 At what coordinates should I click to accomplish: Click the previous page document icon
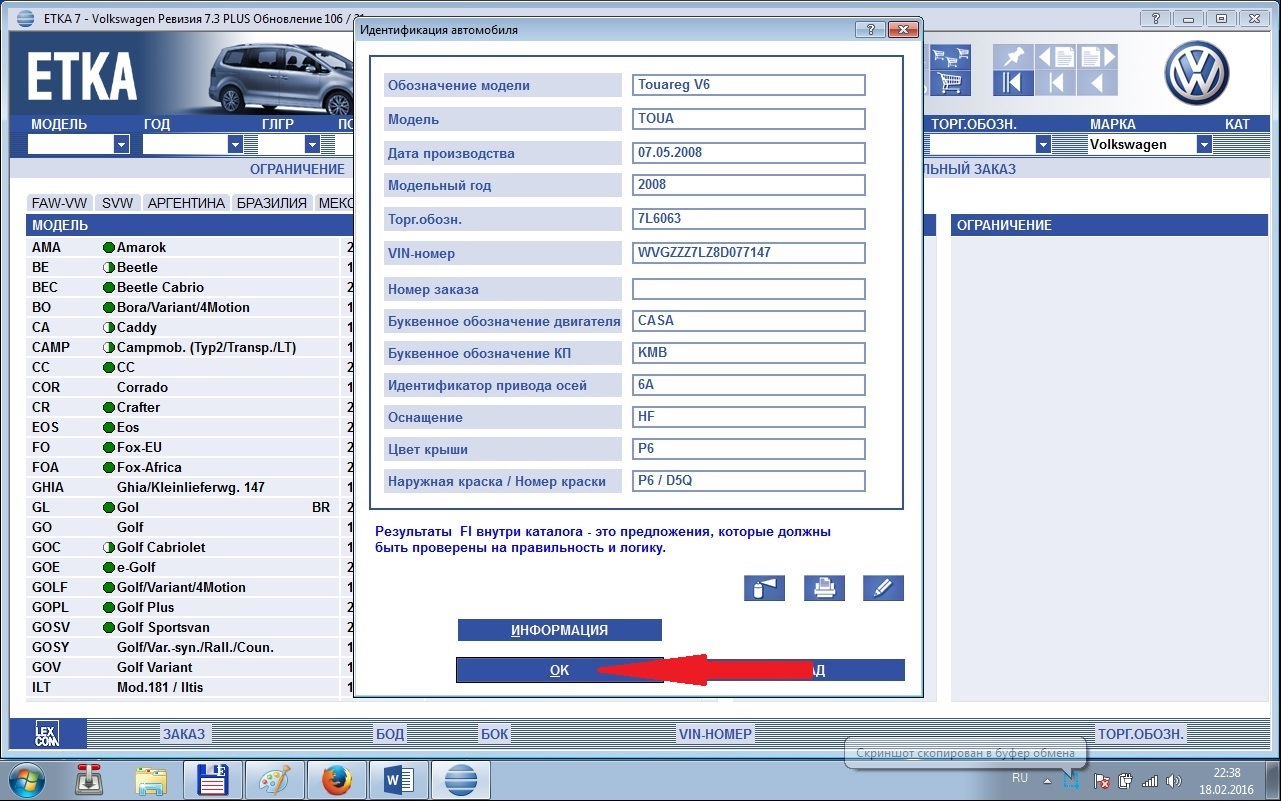(1056, 57)
